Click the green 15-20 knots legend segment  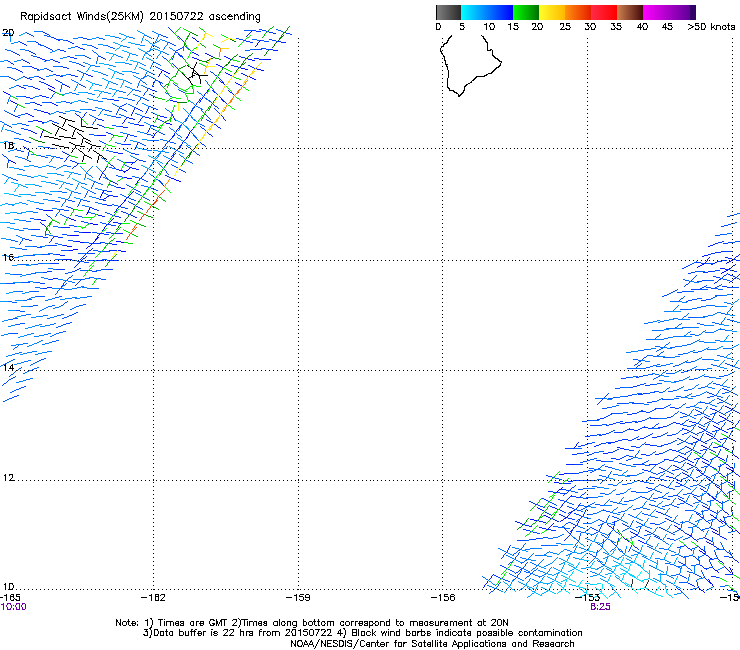pos(526,12)
